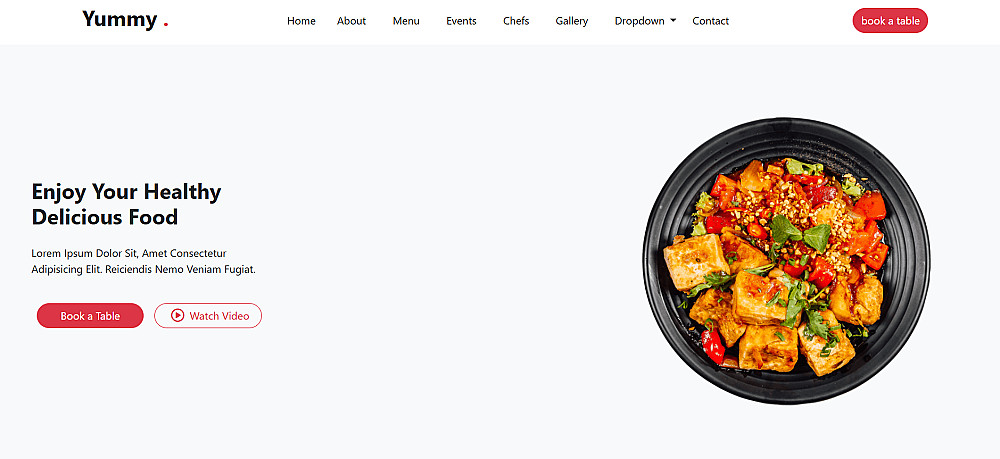Click the red dot after Yummy logo
This screenshot has width=1000, height=459.
(166, 25)
